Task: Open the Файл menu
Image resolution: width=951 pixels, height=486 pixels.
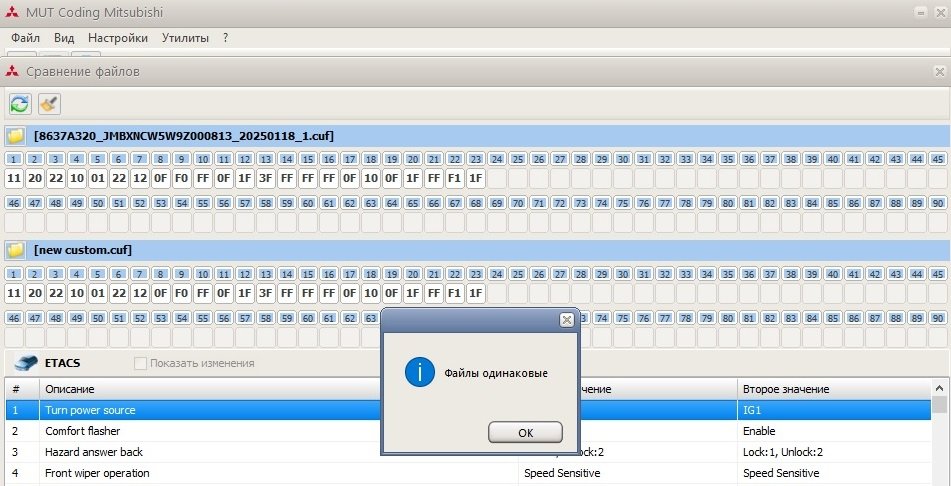Action: 25,38
